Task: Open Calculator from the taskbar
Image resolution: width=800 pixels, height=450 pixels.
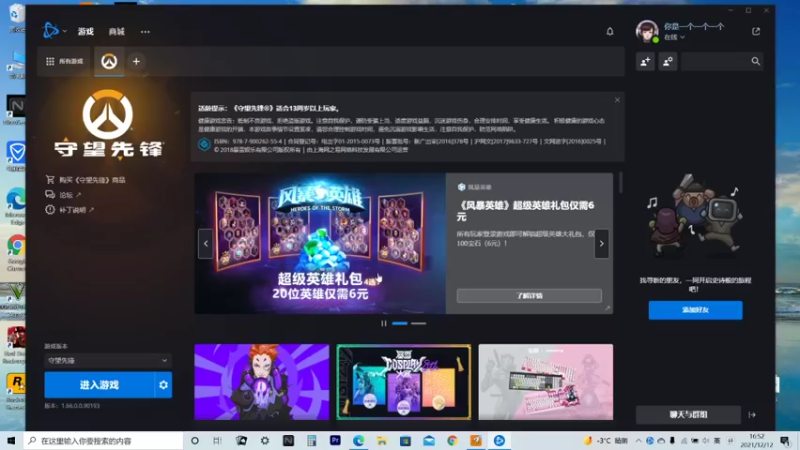Action: tap(312, 441)
